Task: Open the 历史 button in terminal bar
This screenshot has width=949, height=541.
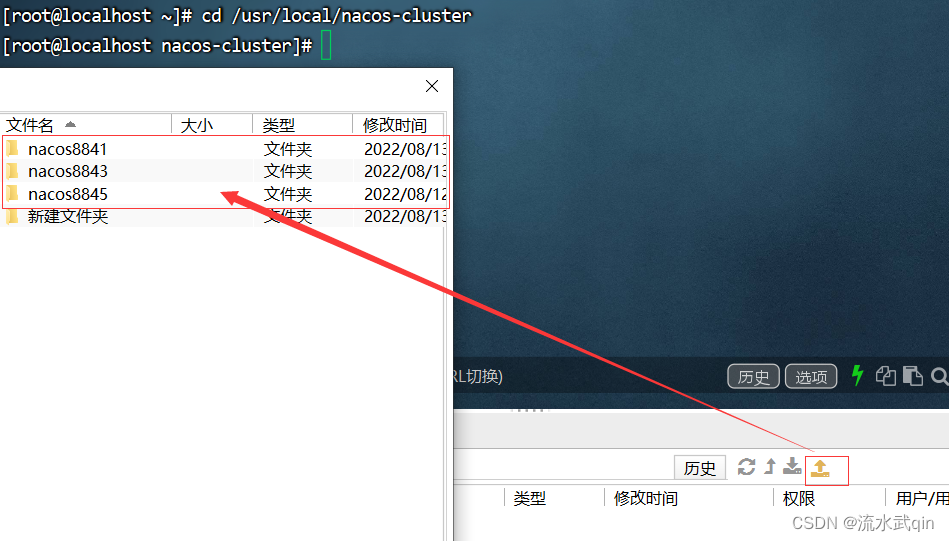Action: pyautogui.click(x=753, y=376)
